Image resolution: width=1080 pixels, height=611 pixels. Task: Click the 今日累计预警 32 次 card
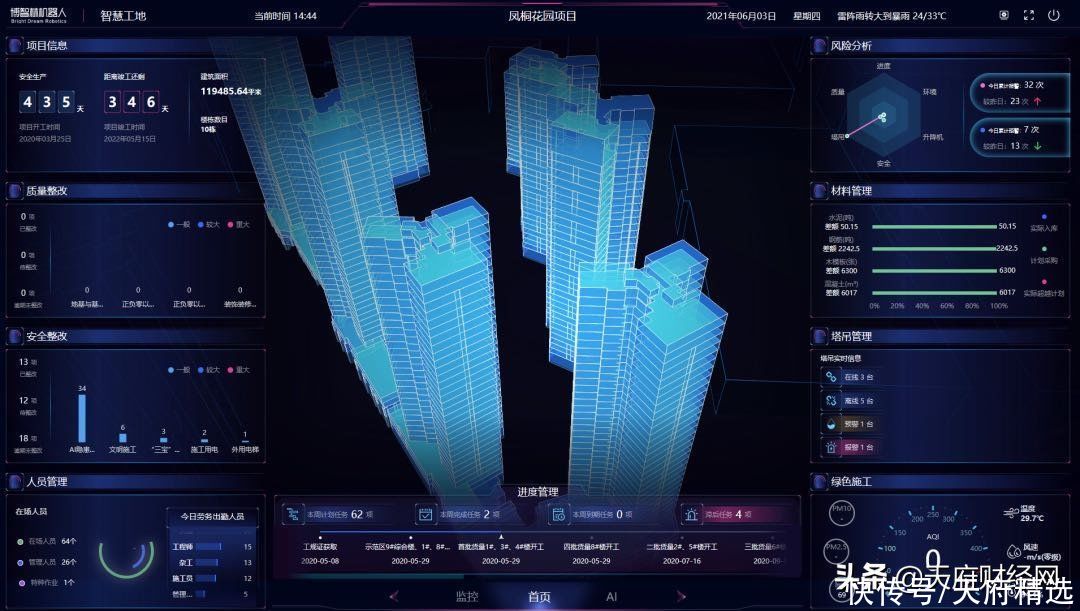click(1019, 93)
